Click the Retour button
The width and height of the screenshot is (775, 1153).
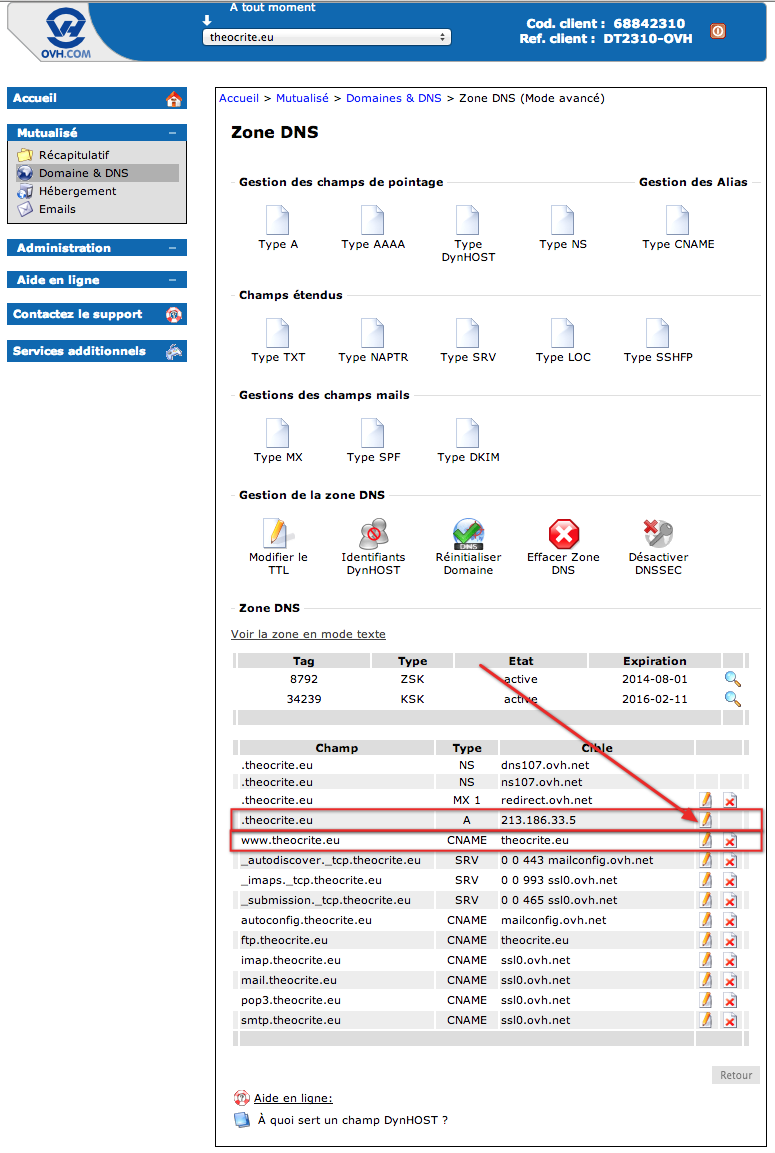point(735,1075)
